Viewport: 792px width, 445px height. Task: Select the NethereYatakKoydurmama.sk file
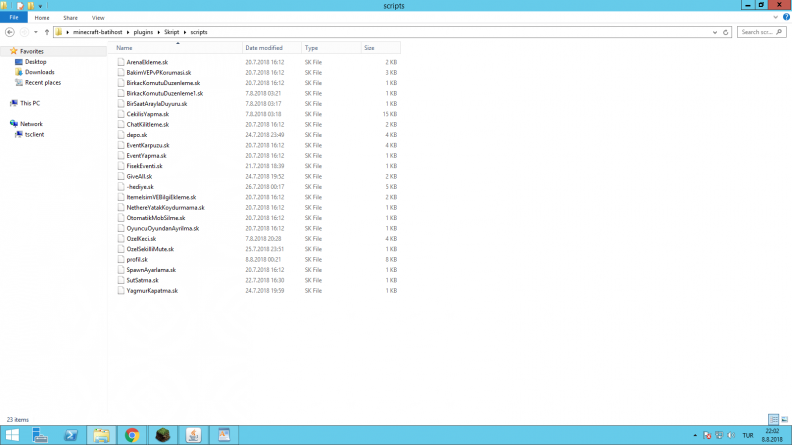coord(165,208)
